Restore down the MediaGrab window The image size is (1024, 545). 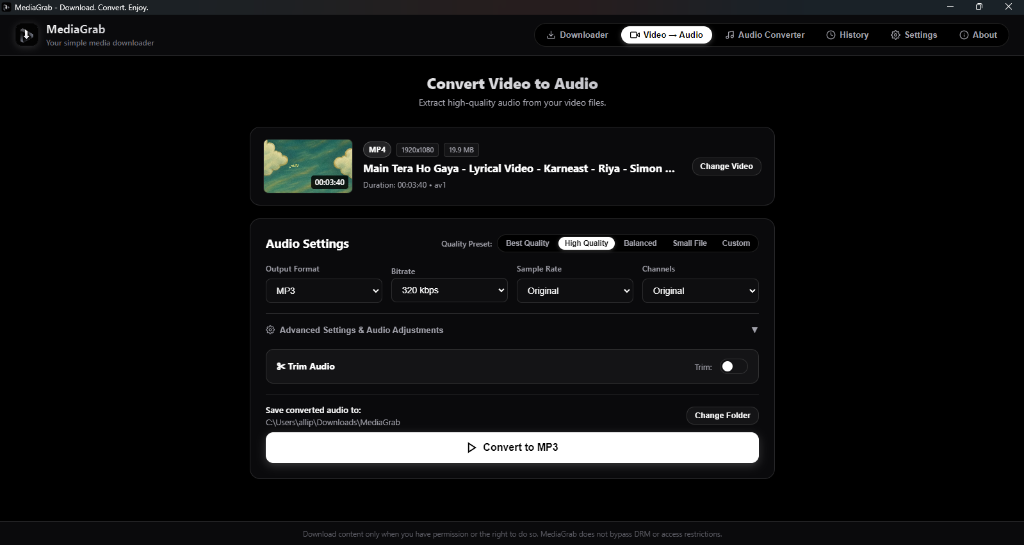979,7
